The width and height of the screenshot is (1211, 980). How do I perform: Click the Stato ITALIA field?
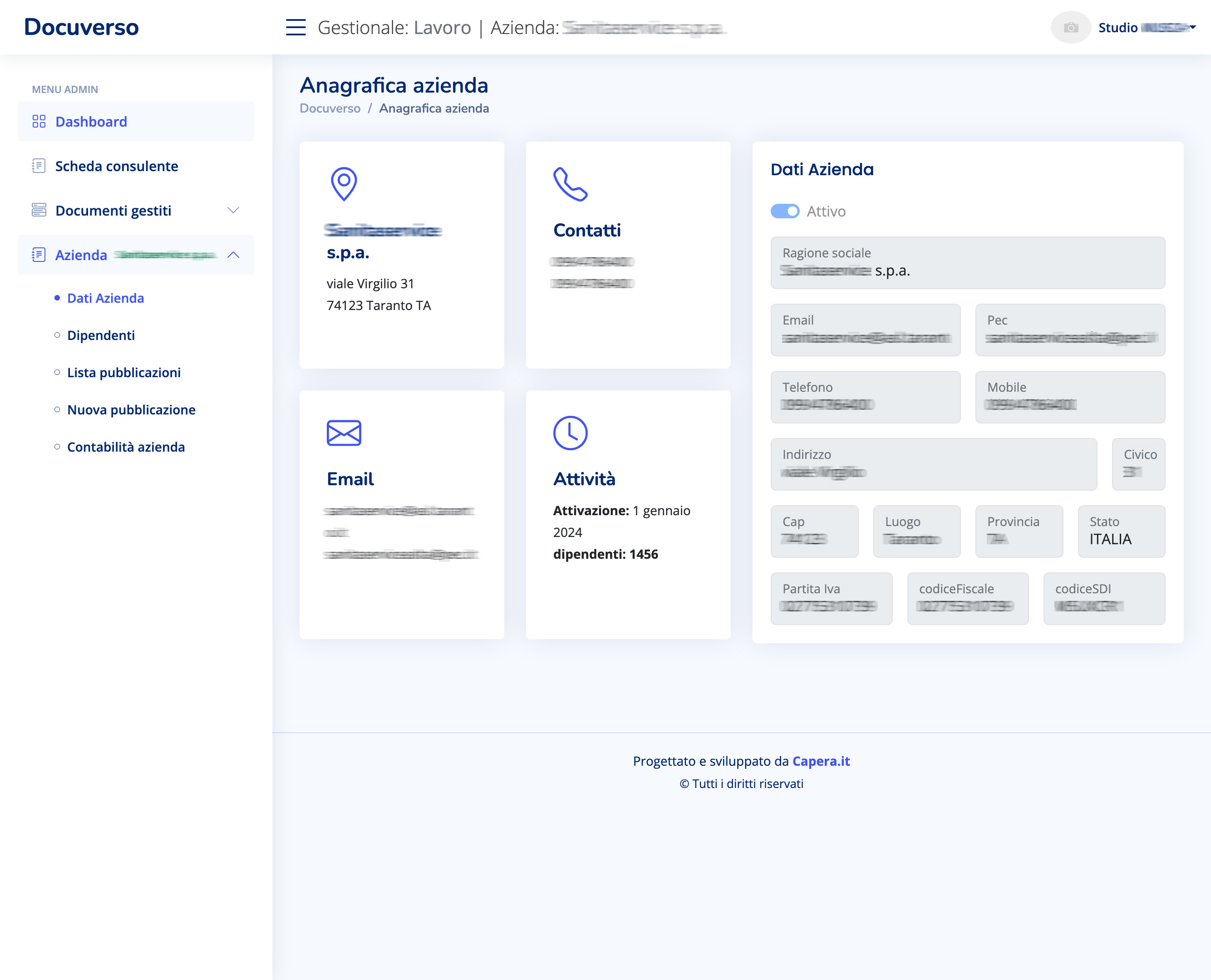click(x=1121, y=532)
